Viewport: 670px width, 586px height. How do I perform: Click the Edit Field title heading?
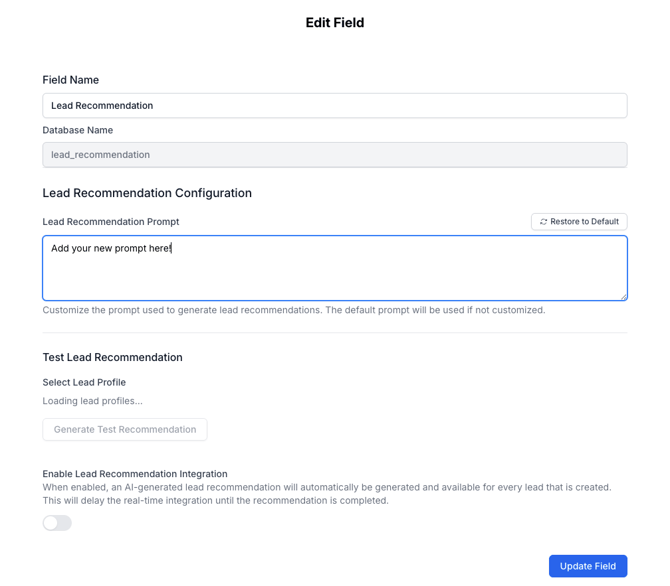pos(334,22)
